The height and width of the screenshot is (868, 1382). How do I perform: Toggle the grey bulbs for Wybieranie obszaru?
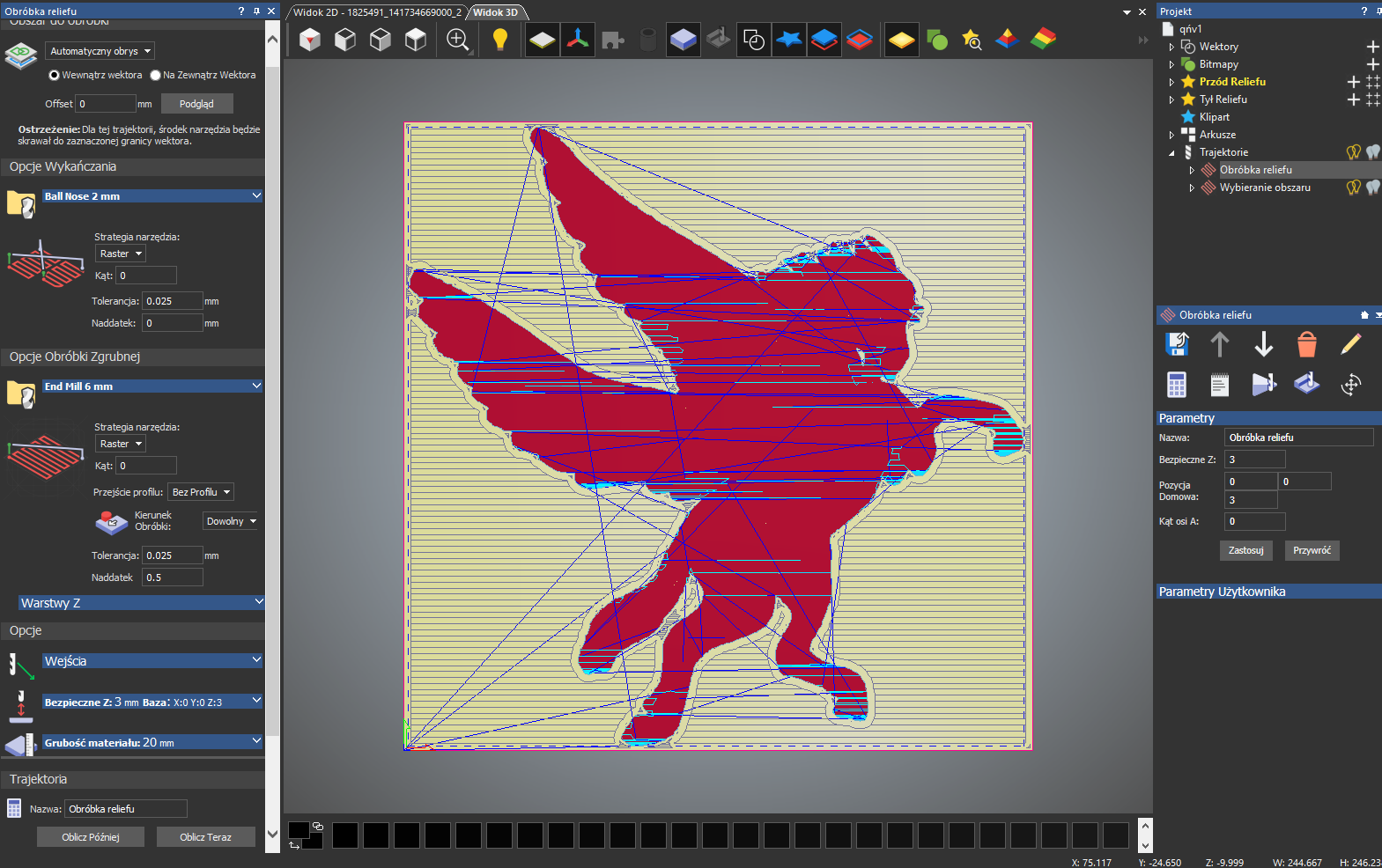[1372, 188]
